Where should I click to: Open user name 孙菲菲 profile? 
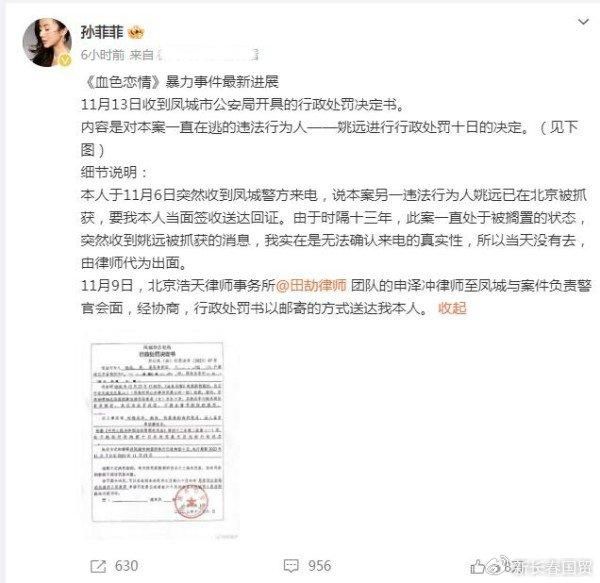102,33
